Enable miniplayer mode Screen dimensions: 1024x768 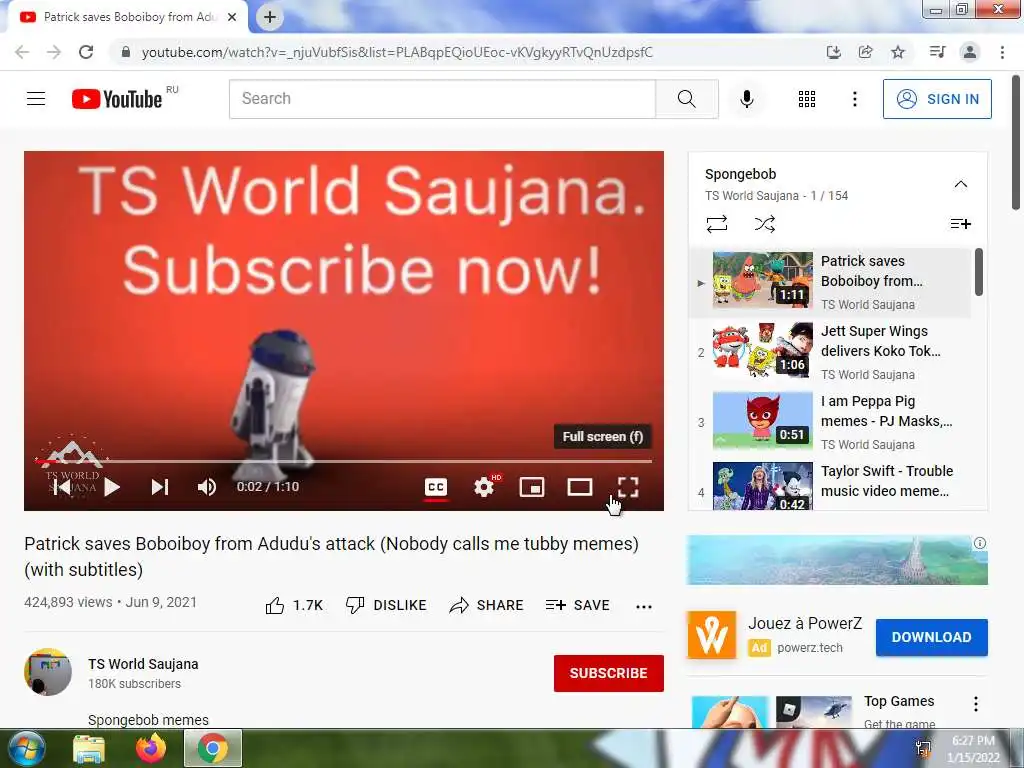coord(532,487)
